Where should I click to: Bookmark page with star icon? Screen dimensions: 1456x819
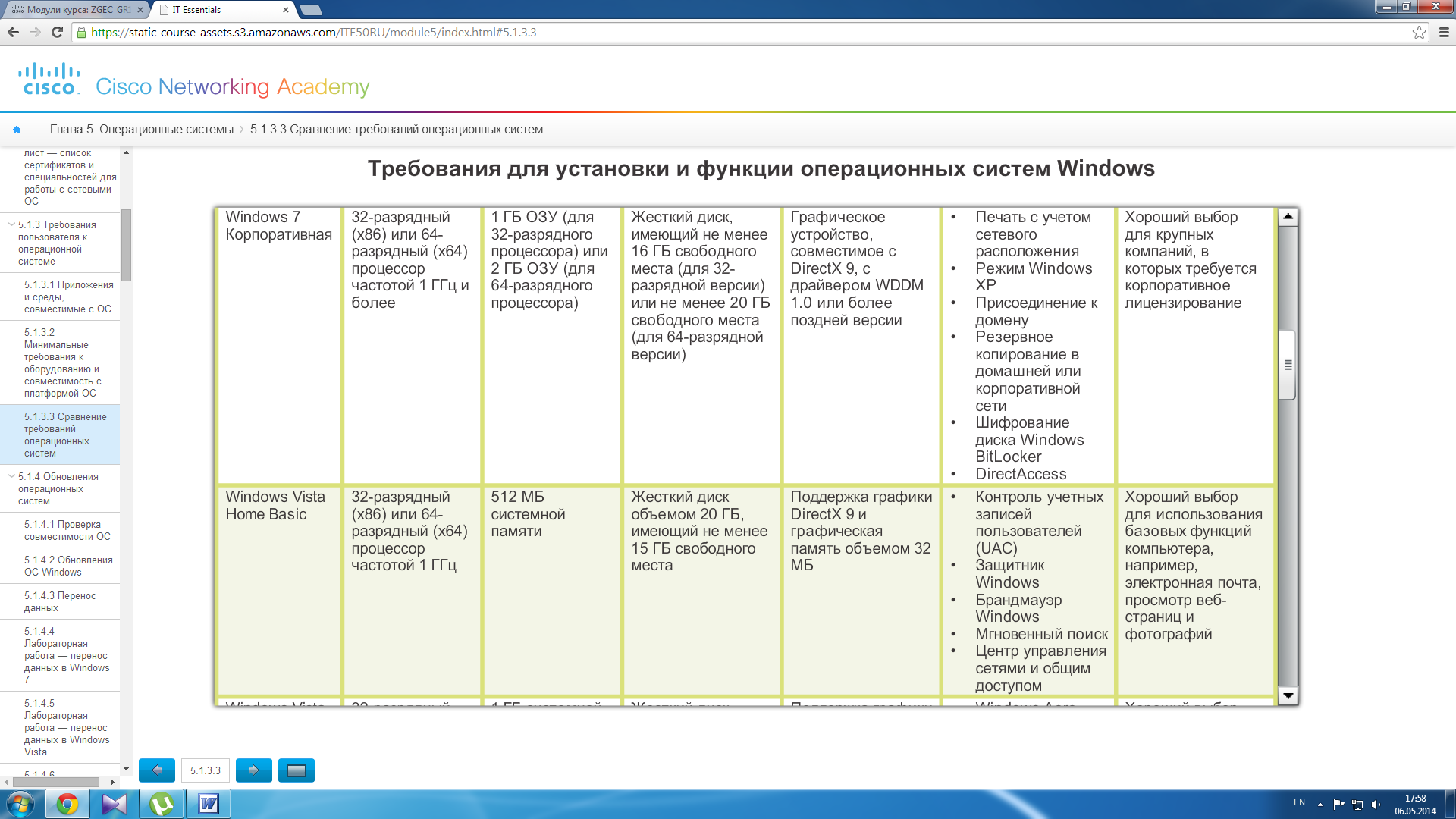pyautogui.click(x=1419, y=32)
